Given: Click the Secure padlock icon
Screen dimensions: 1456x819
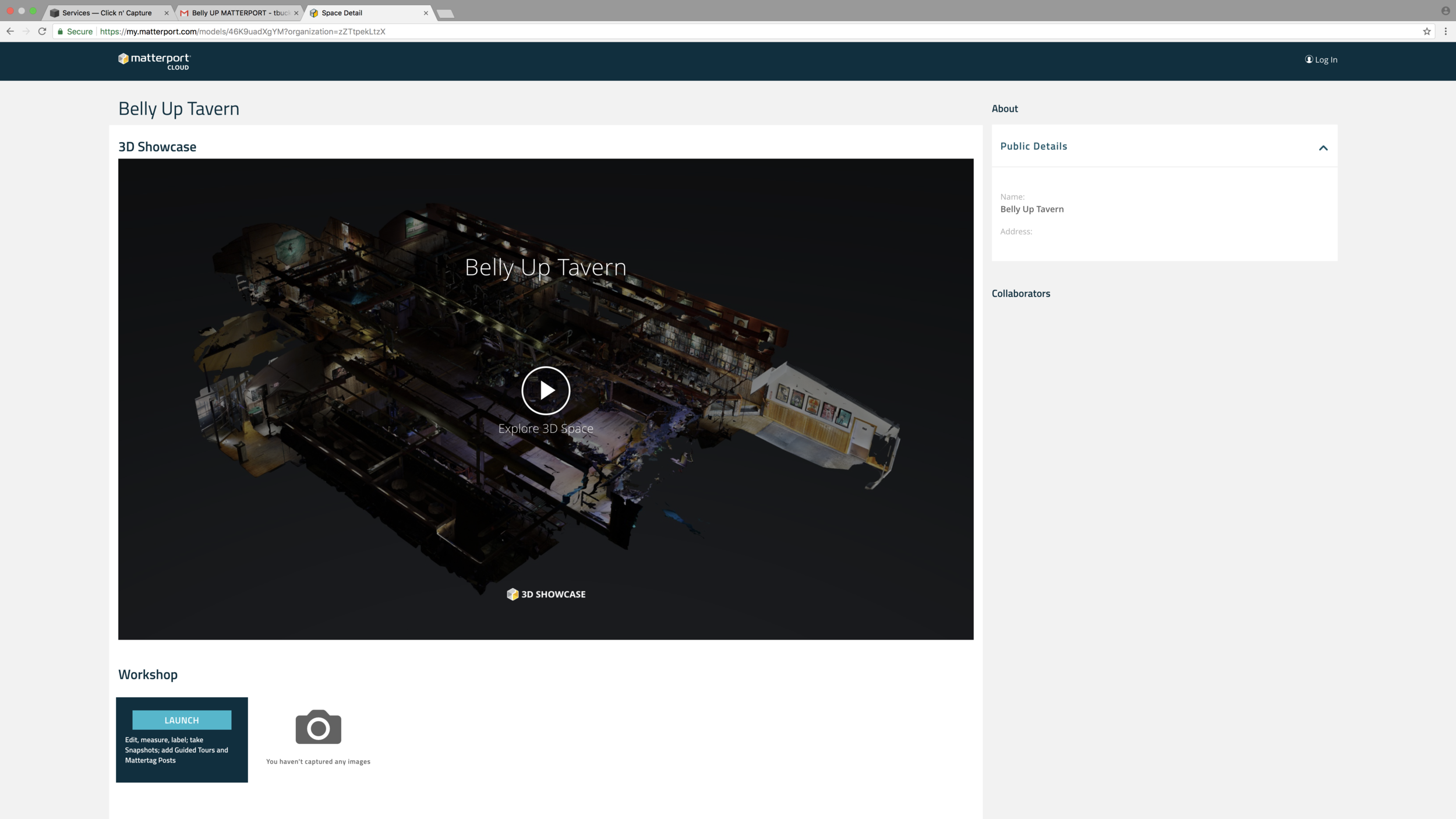Looking at the screenshot, I should [x=60, y=31].
